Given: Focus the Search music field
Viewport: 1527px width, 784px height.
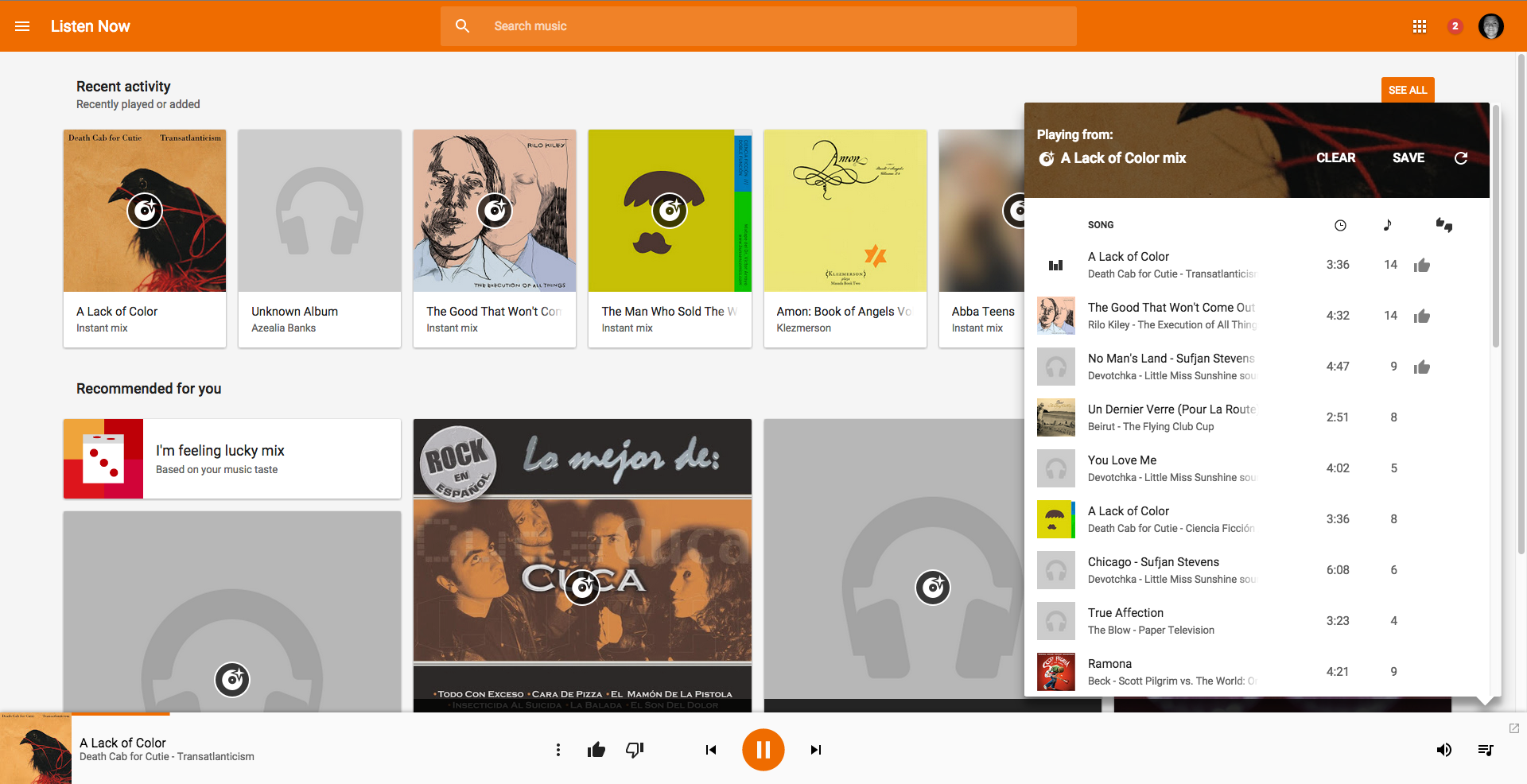Looking at the screenshot, I should click(759, 26).
